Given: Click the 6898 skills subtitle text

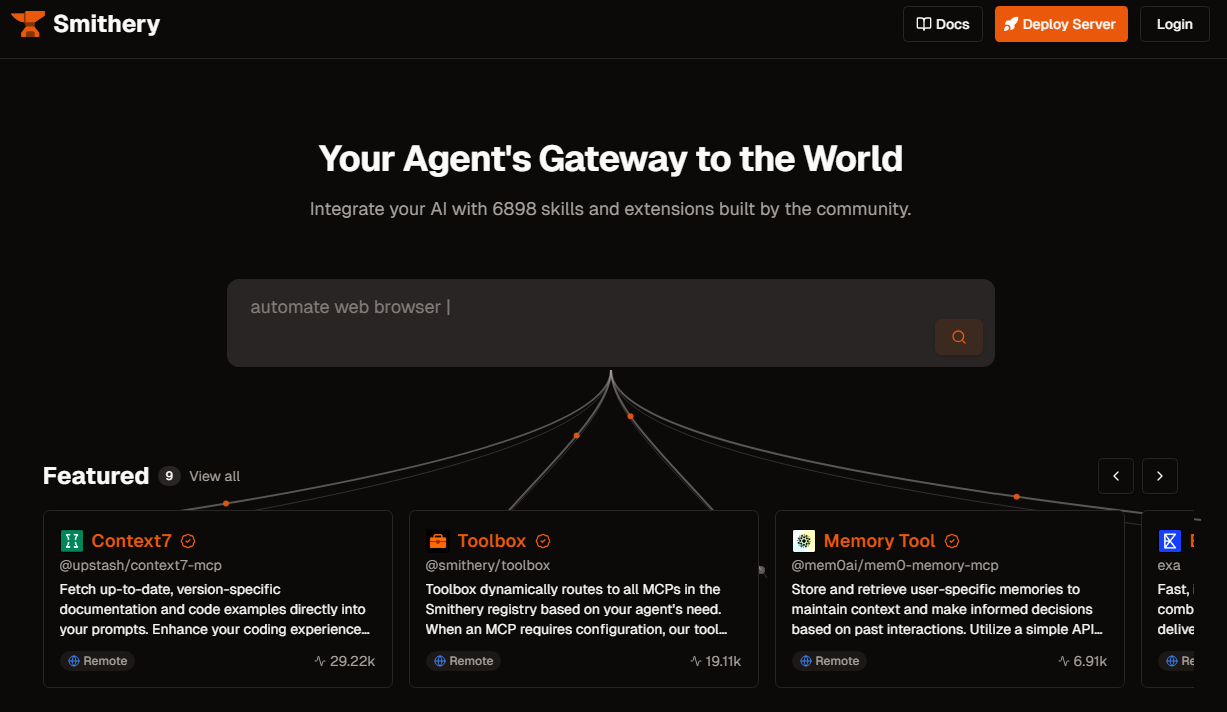Looking at the screenshot, I should pos(611,210).
